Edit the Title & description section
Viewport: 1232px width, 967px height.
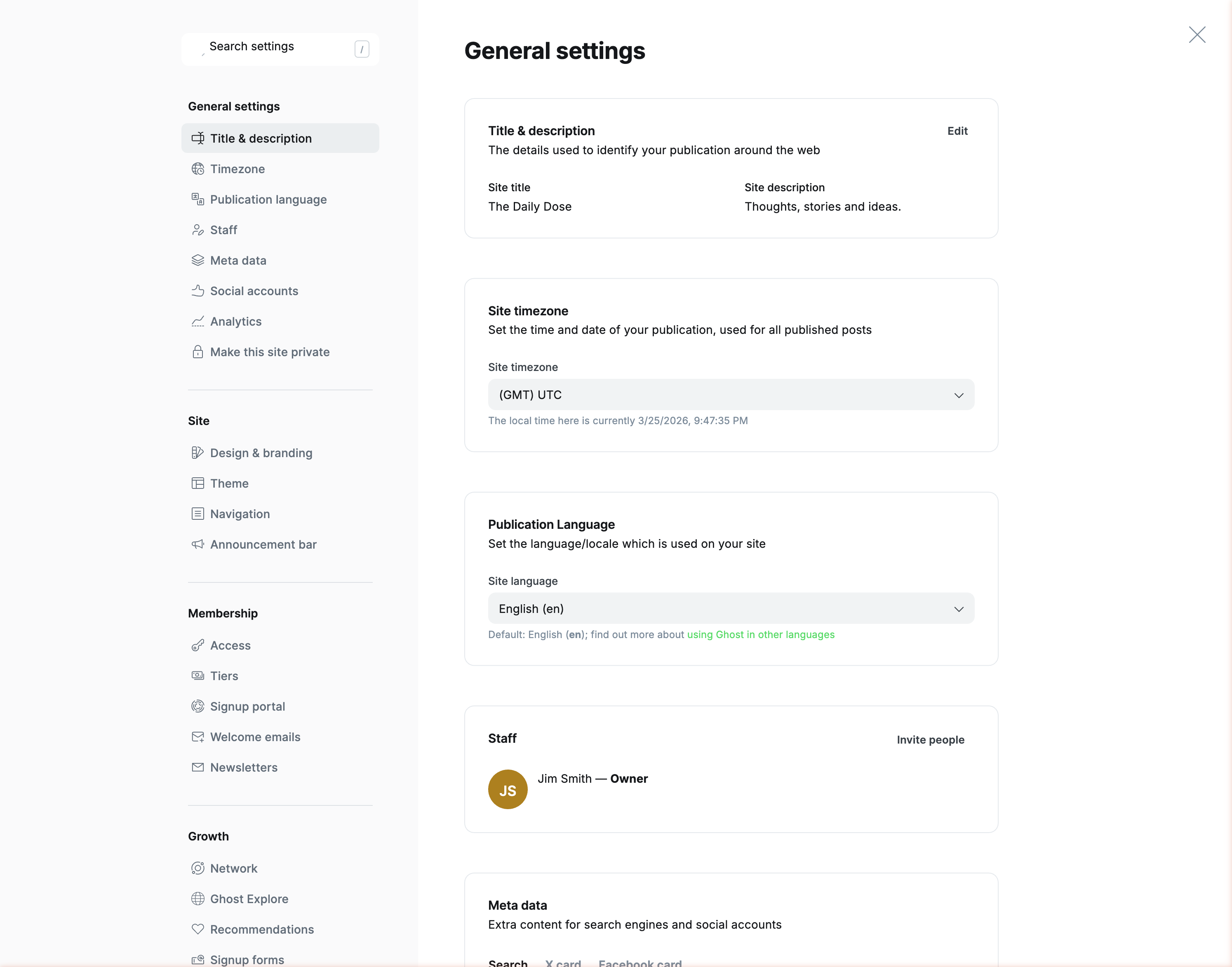(x=957, y=131)
